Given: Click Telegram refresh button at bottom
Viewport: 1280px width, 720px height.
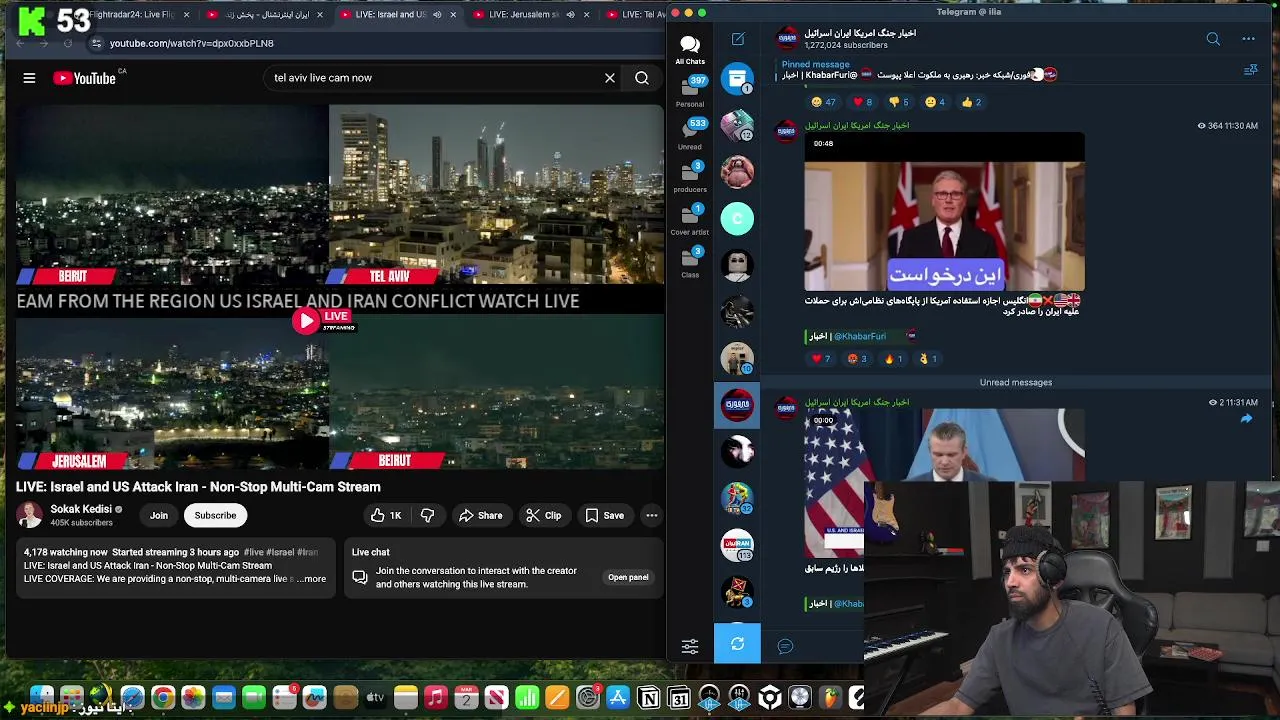Looking at the screenshot, I should (x=737, y=644).
